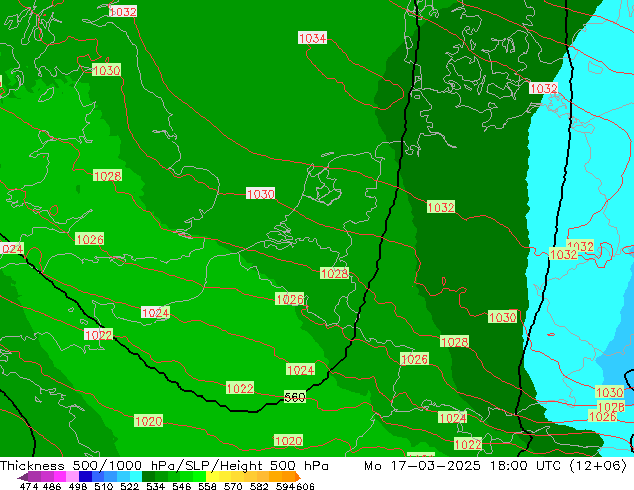The height and width of the screenshot is (490, 634).
Task: Click the 534 legend value
Action: [155, 486]
